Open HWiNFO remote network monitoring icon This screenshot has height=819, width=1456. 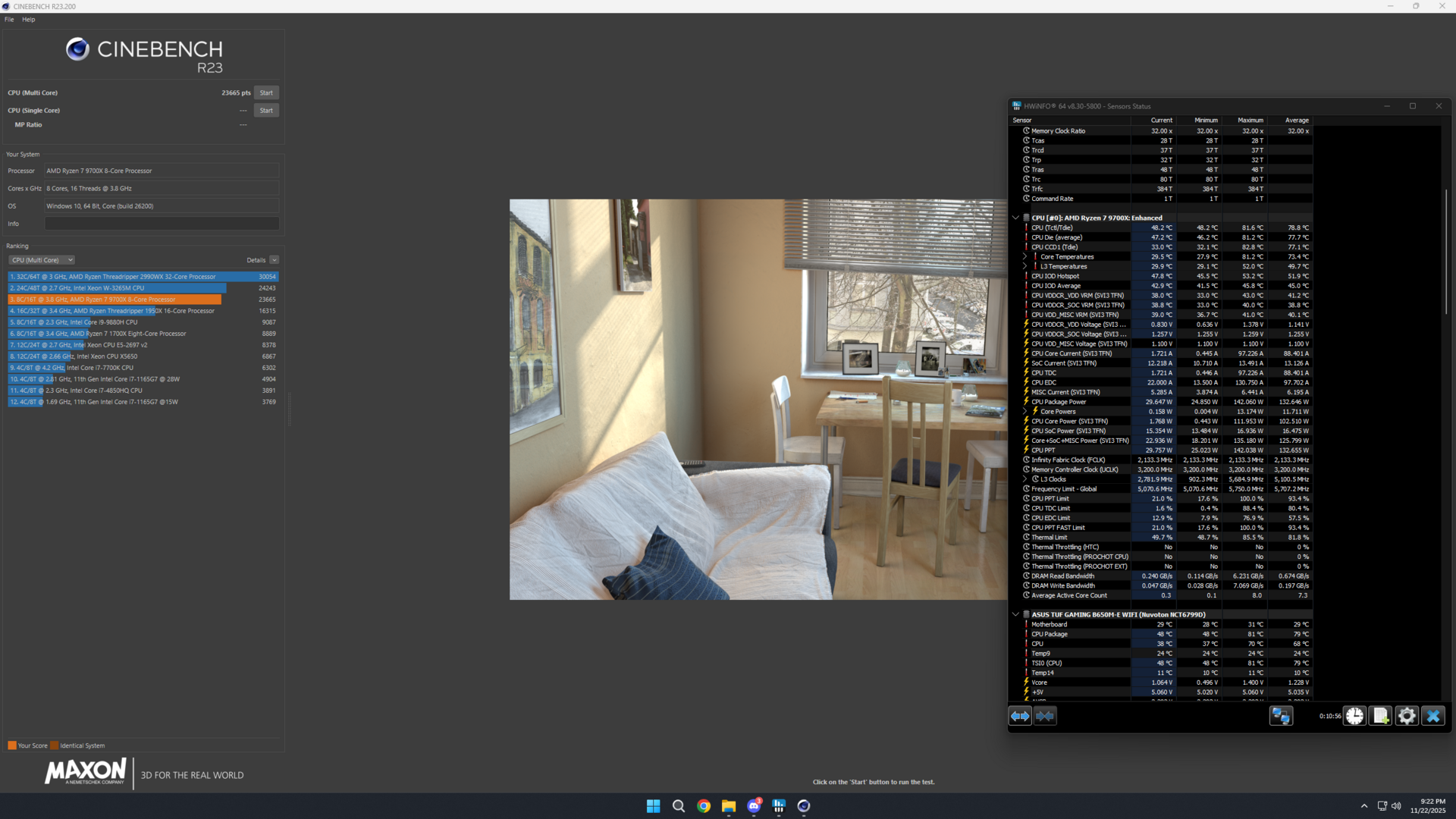(x=1281, y=716)
